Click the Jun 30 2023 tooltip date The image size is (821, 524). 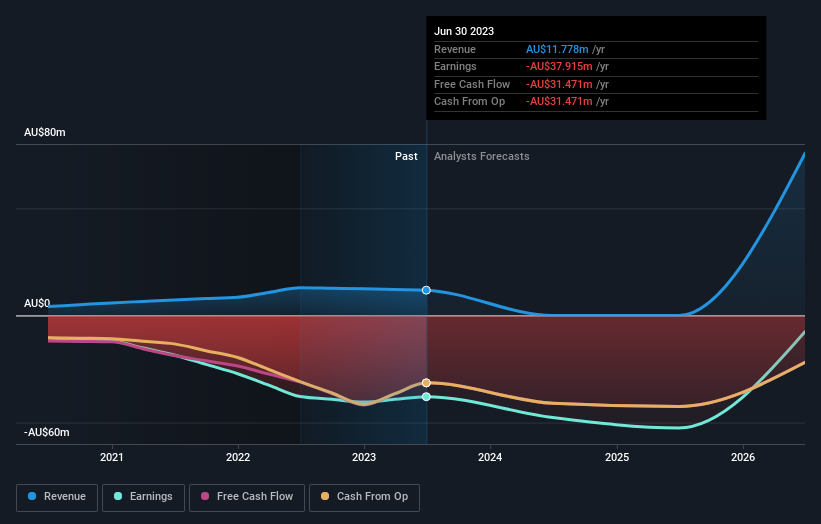pyautogui.click(x=464, y=31)
